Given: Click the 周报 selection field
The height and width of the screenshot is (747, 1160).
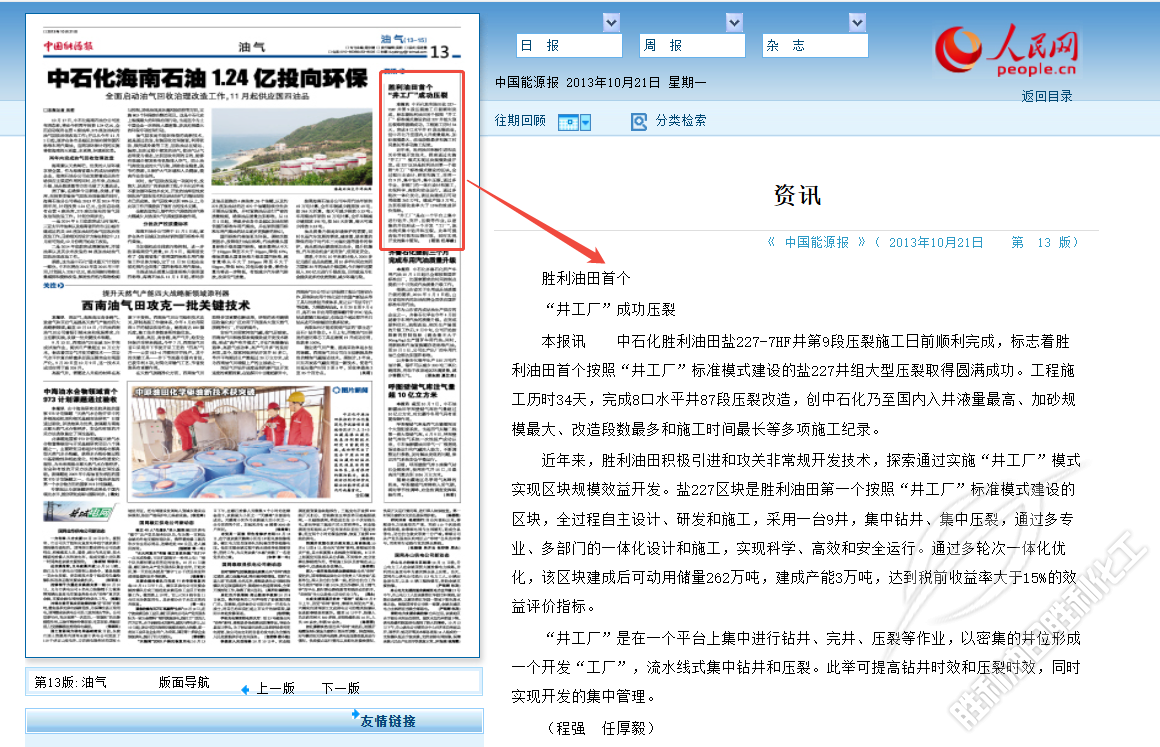Looking at the screenshot, I should click(x=692, y=45).
